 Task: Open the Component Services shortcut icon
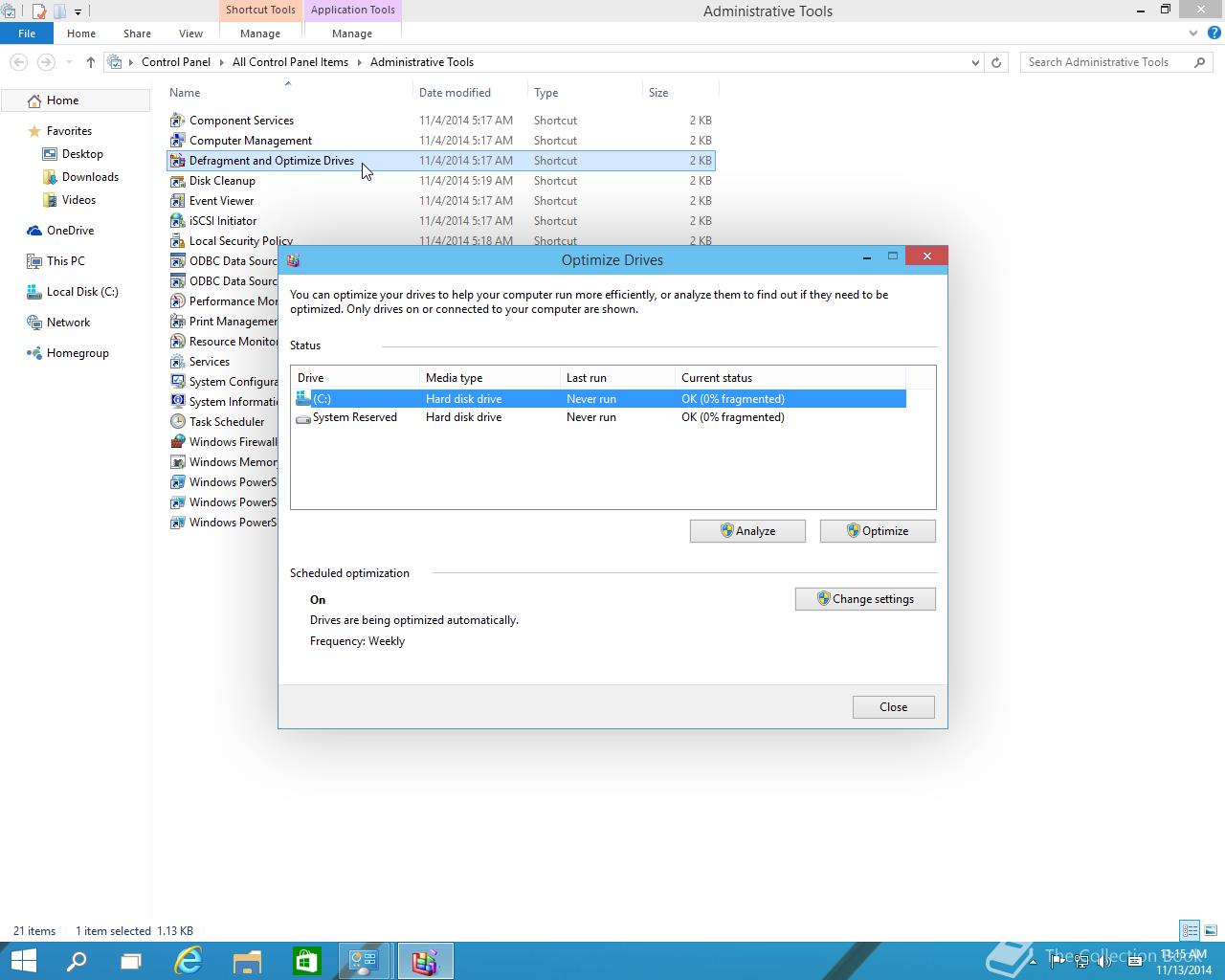tap(177, 121)
